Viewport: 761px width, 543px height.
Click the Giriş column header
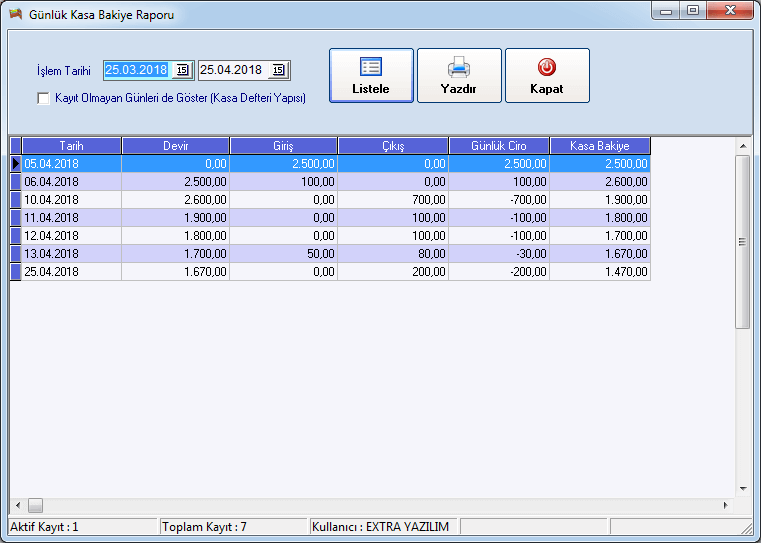pos(283,146)
